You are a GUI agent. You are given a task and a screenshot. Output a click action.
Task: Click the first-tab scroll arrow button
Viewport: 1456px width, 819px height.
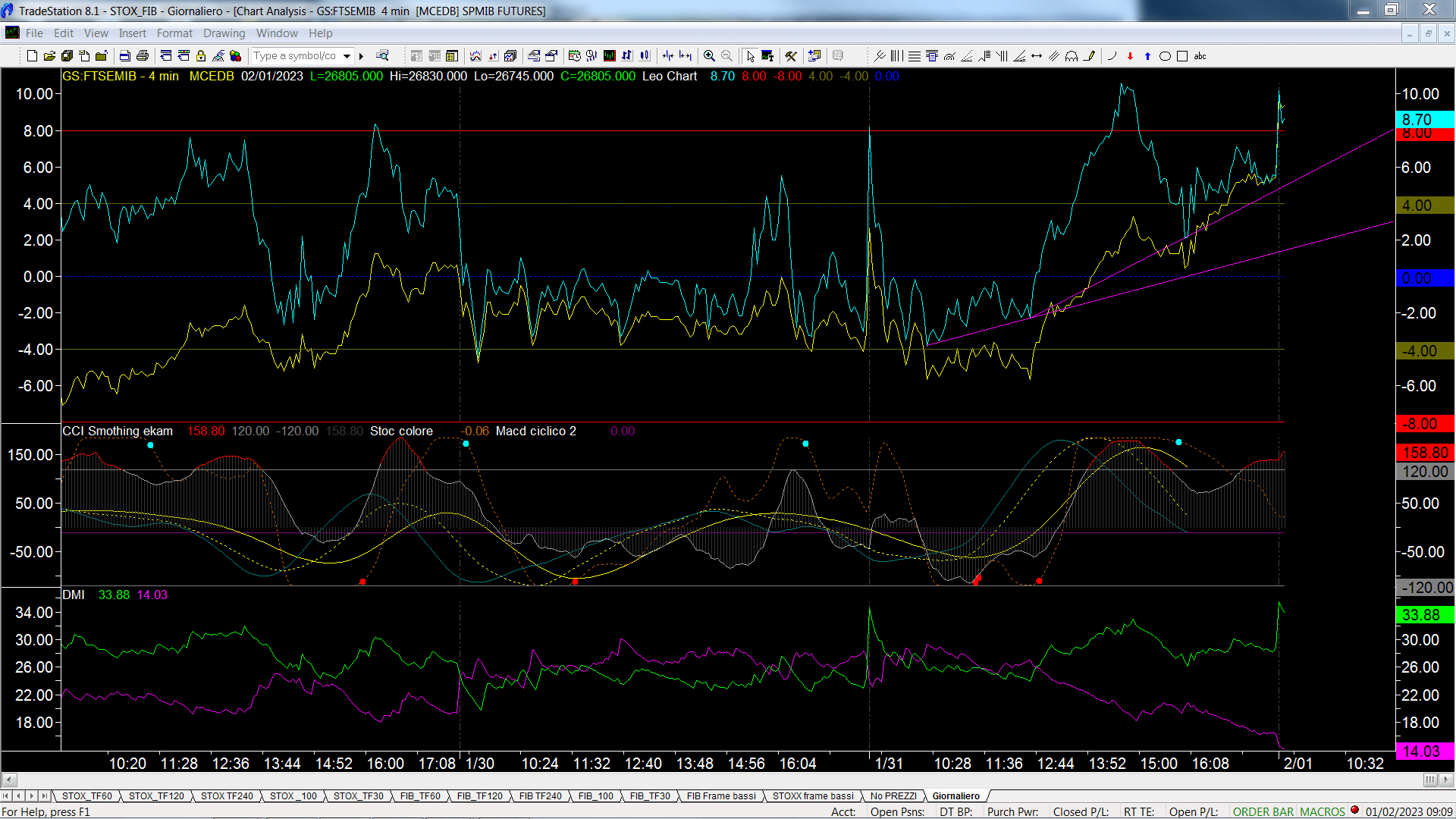pos(6,796)
